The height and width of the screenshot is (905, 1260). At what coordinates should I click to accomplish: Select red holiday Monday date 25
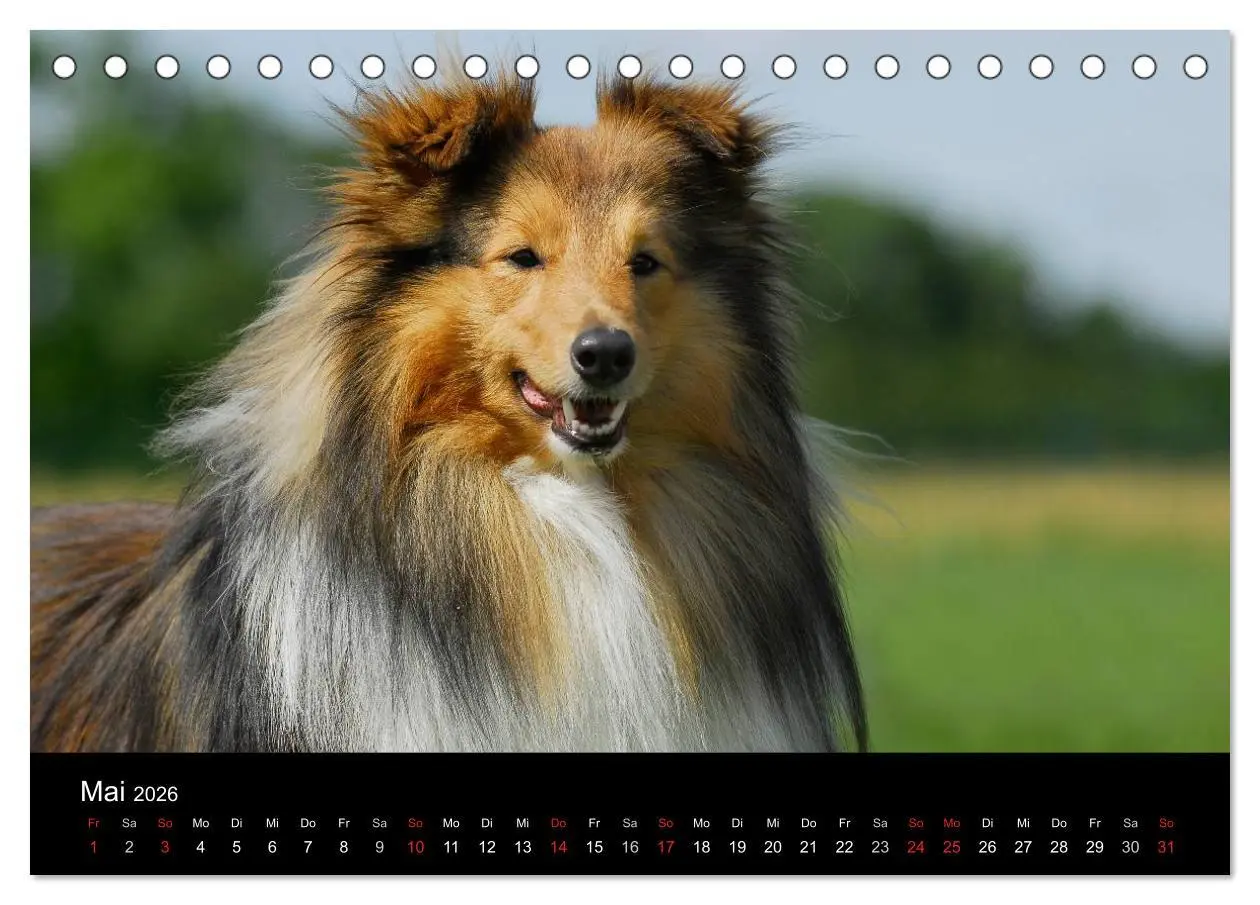952,847
